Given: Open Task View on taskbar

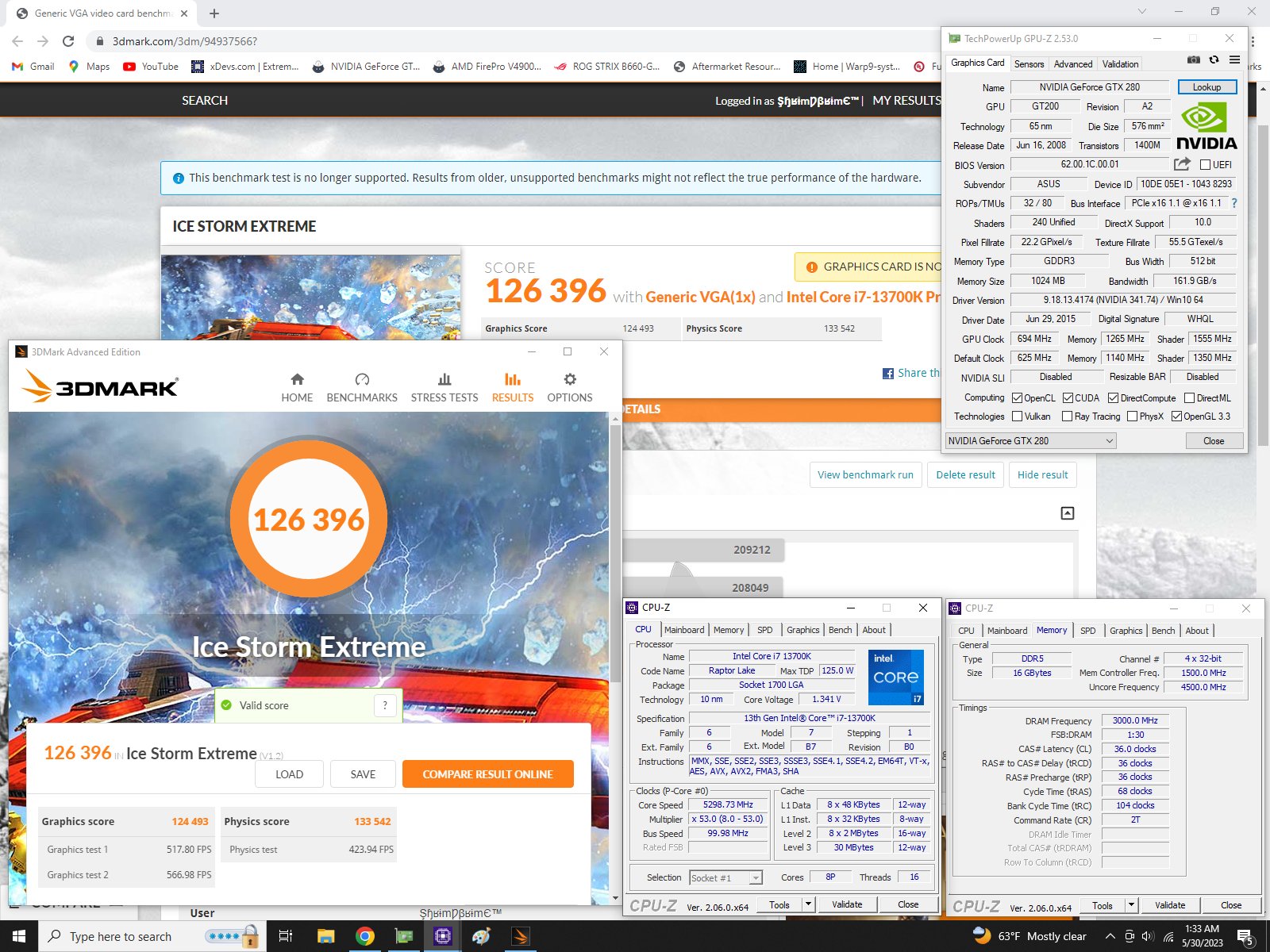Looking at the screenshot, I should (286, 936).
